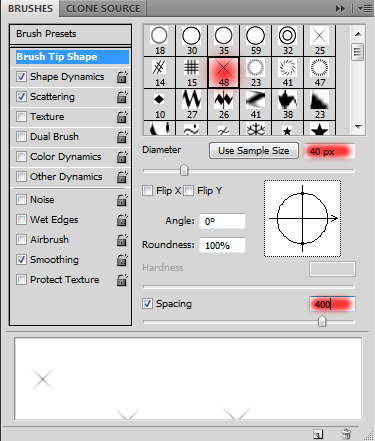The image size is (375, 441).
Task: Select the Brush Tip Shape section
Action: pos(72,57)
